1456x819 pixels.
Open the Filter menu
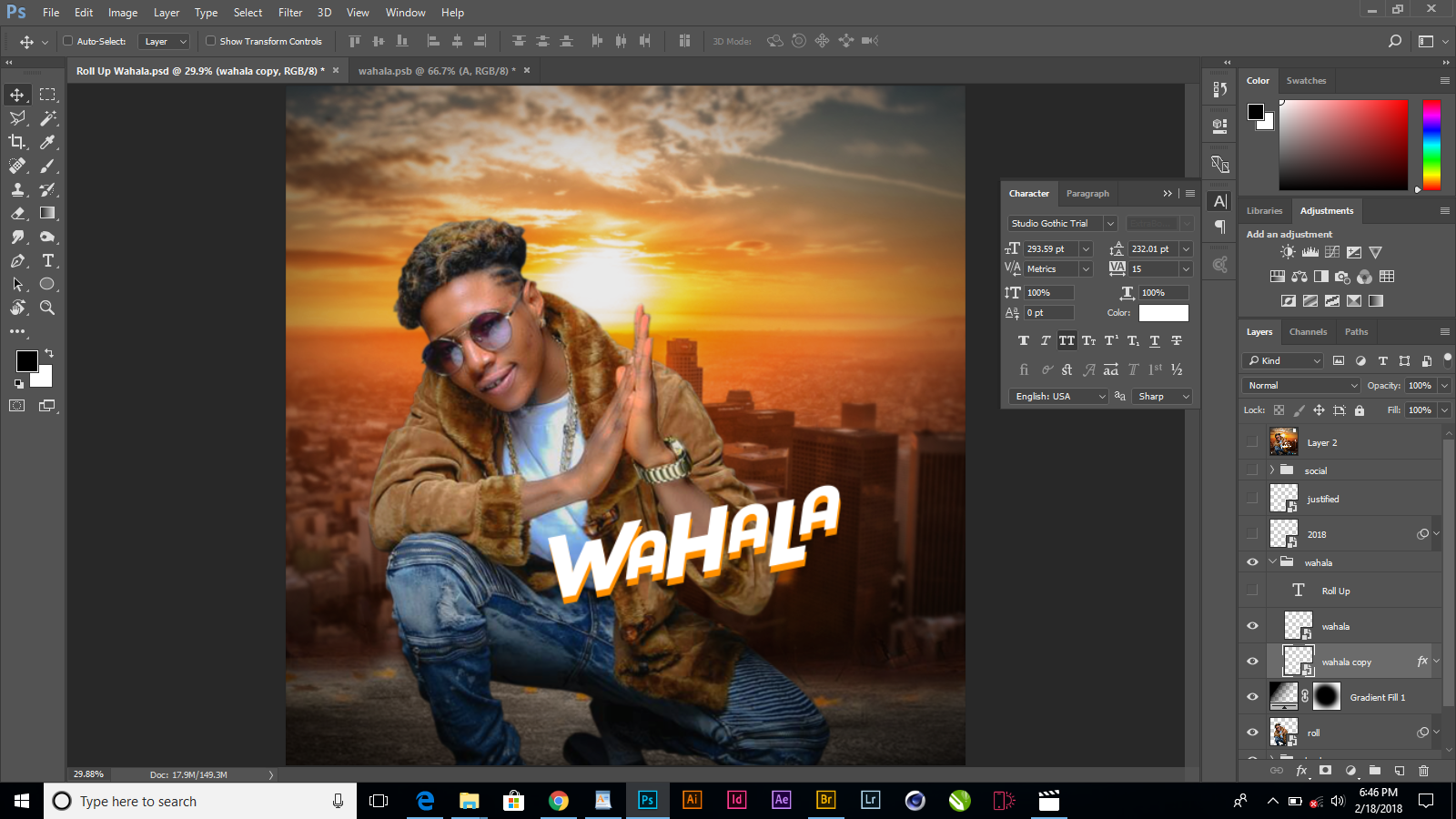pos(289,12)
